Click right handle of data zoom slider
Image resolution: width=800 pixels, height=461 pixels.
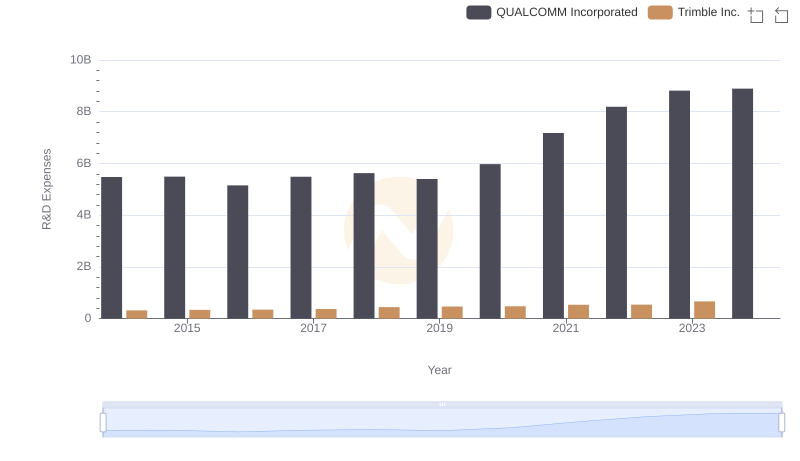pyautogui.click(x=781, y=423)
